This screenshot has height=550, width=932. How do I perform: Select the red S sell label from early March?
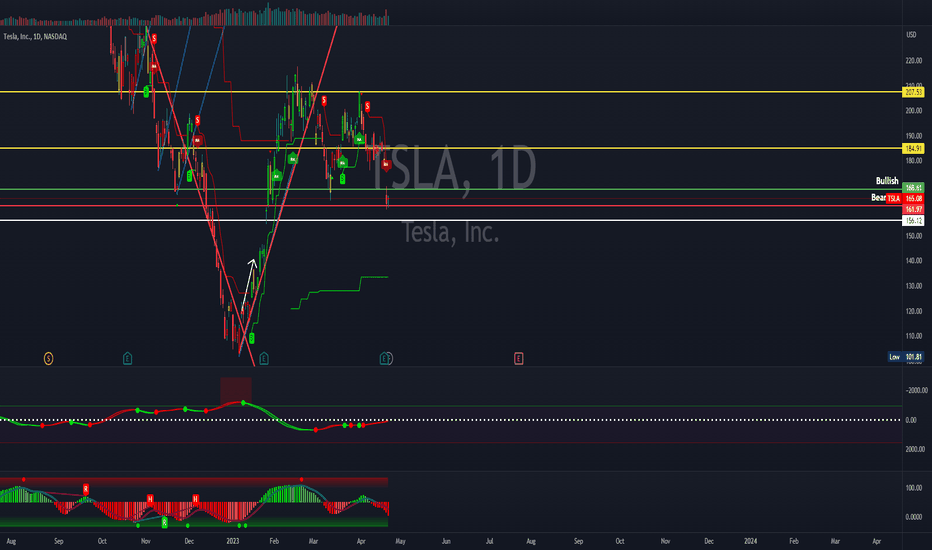(324, 101)
